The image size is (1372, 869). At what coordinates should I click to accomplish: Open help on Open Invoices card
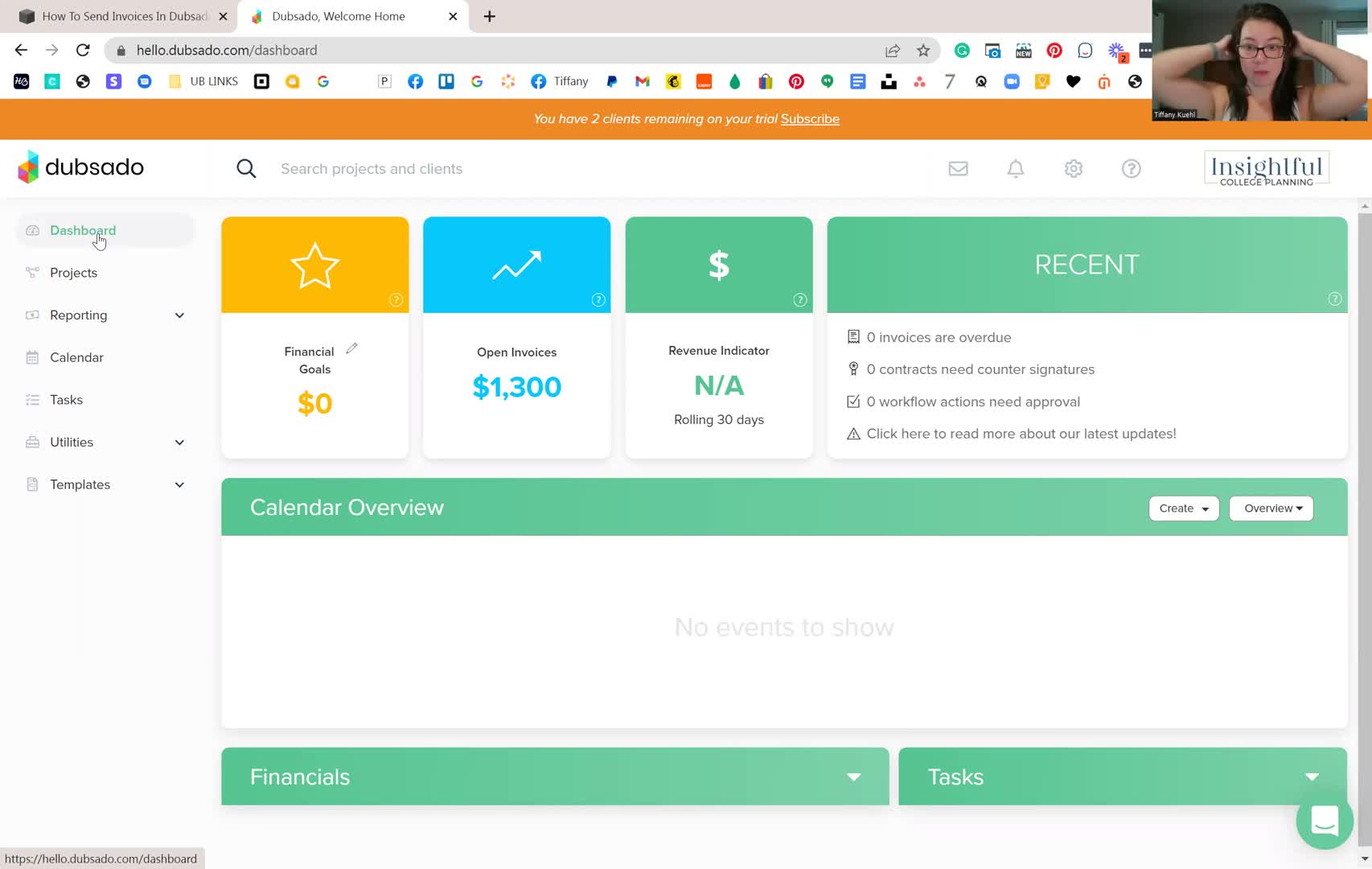click(x=598, y=299)
